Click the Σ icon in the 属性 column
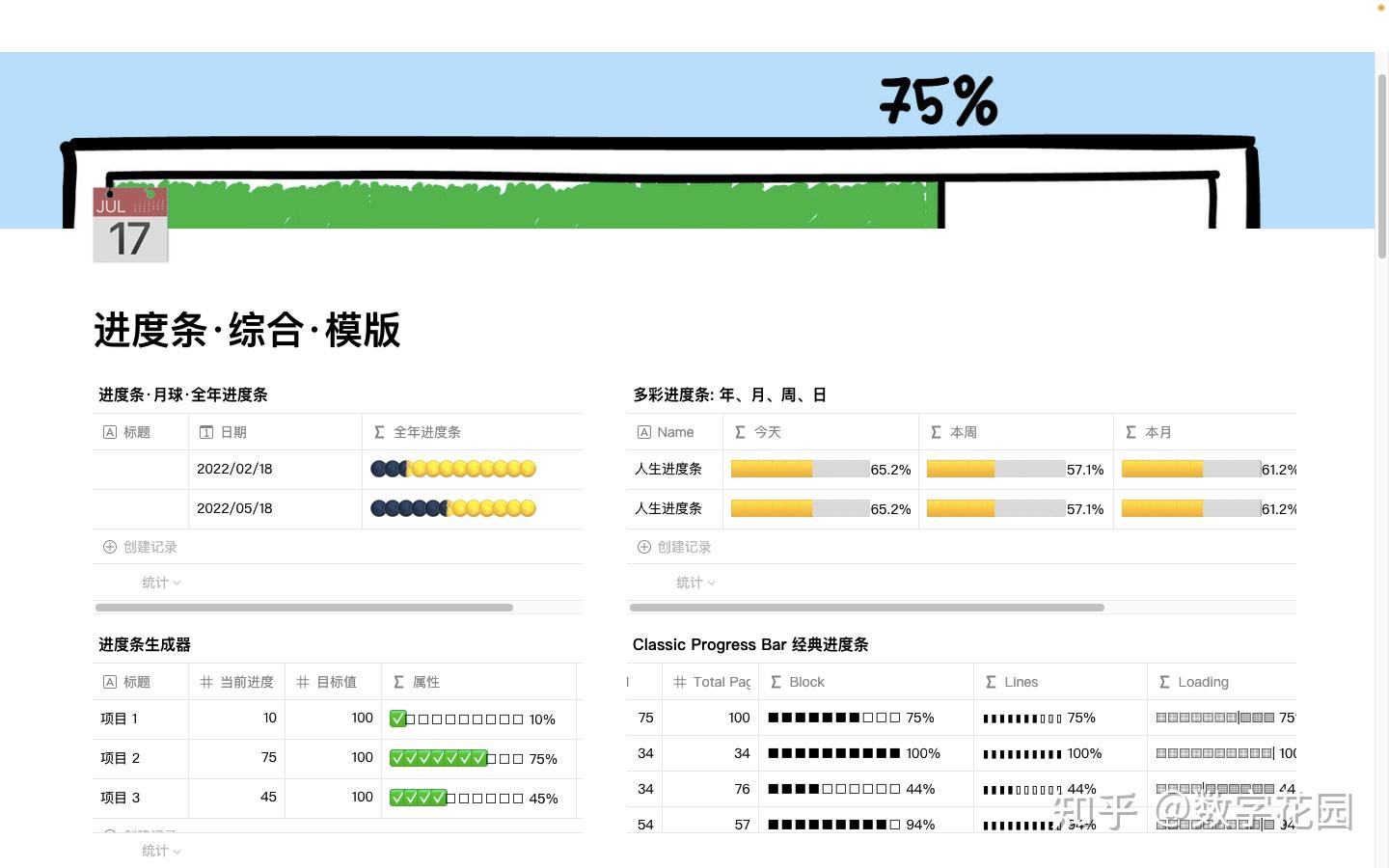The height and width of the screenshot is (868, 1389). 398,682
